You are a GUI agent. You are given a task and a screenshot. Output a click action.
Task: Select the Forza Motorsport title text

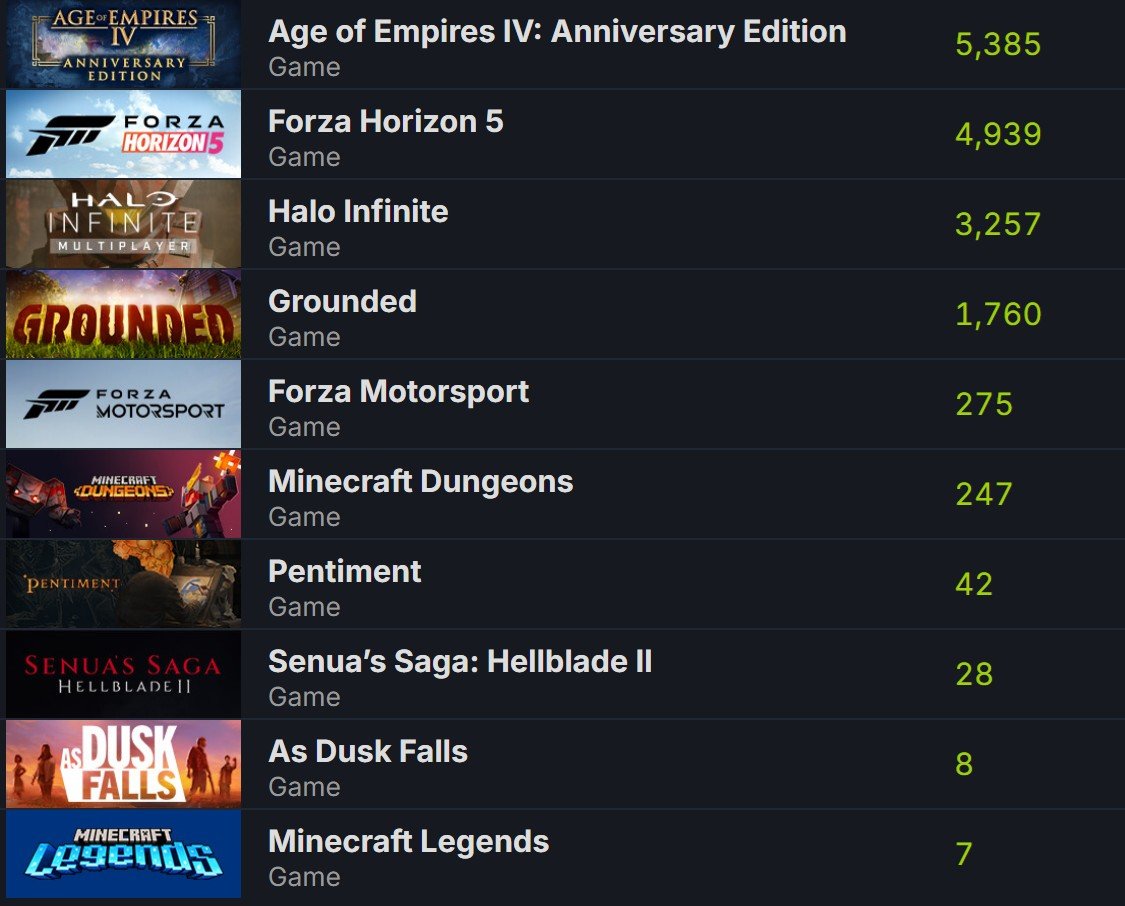[398, 392]
